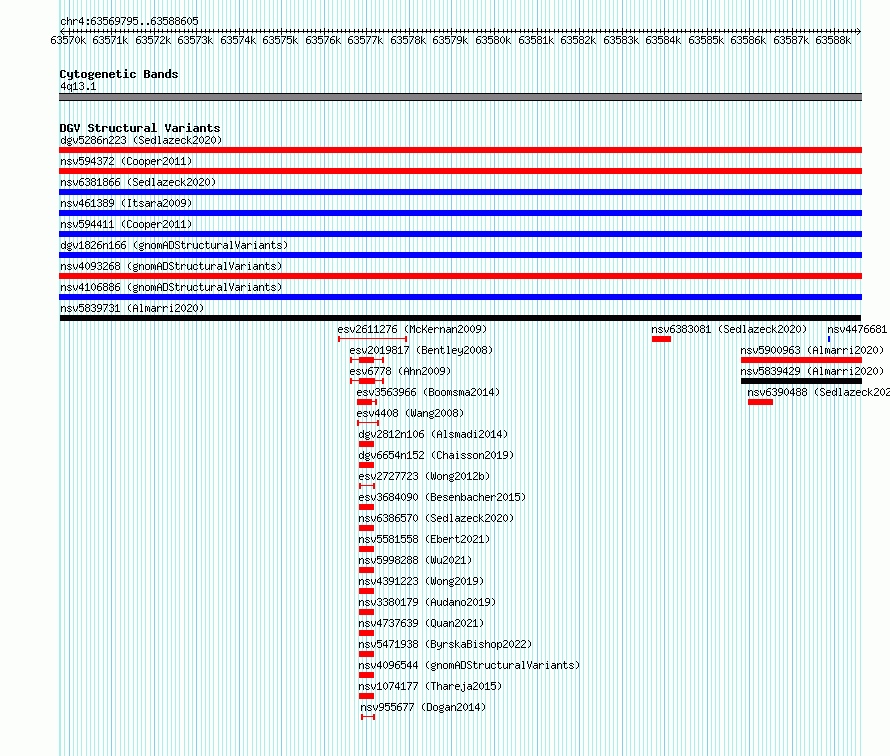Click the esv3563966 red variant glyph

tap(367, 402)
